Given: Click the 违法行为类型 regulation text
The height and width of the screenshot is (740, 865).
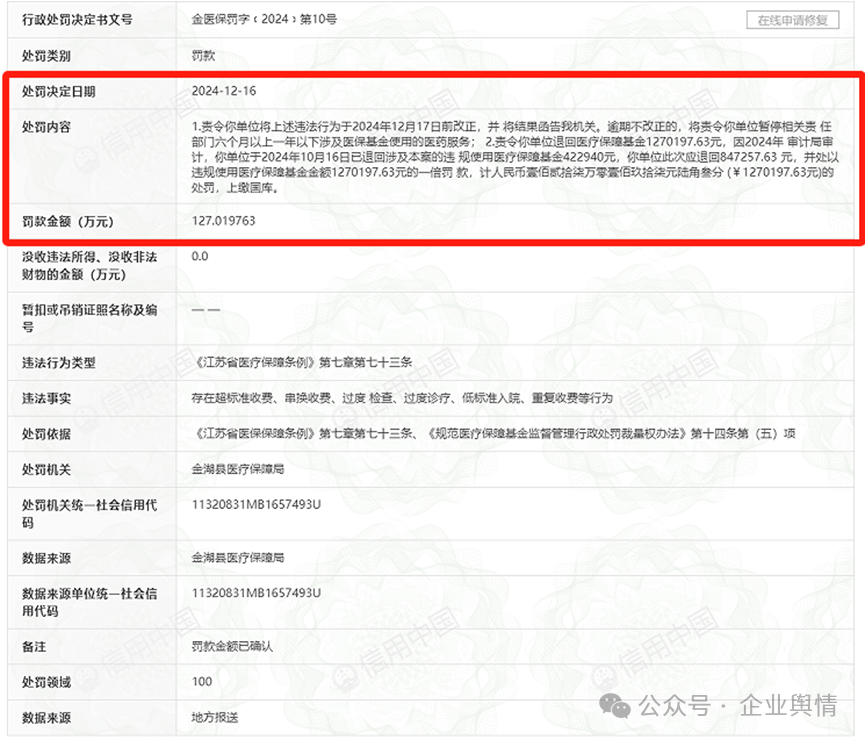Looking at the screenshot, I should 302,363.
